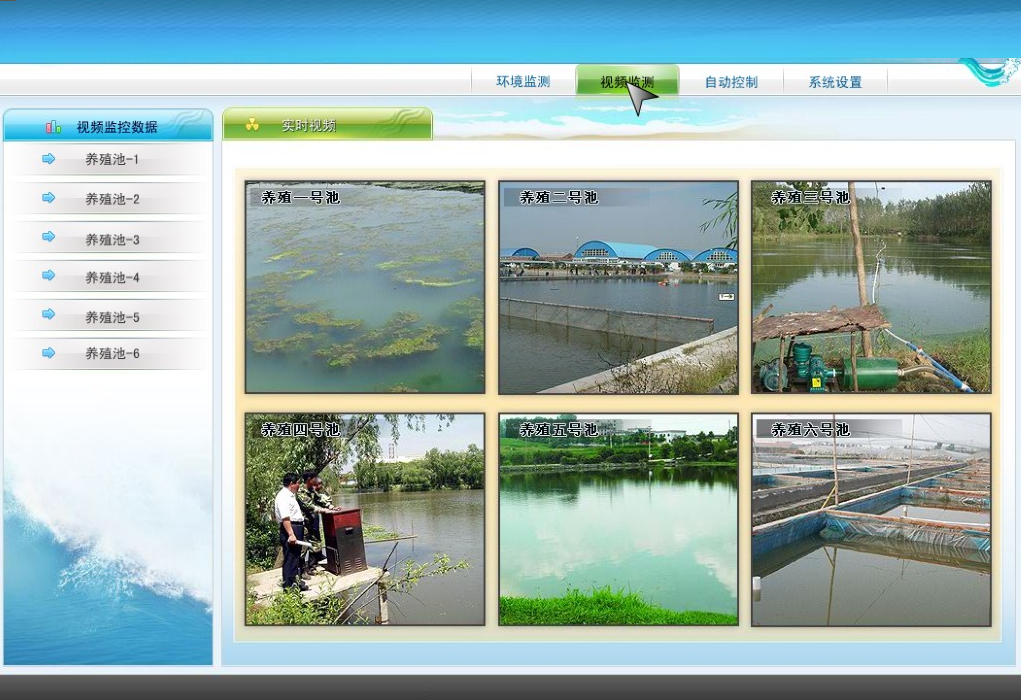Switch to the 视频监测 tab
Image resolution: width=1021 pixels, height=700 pixels.
click(x=627, y=81)
